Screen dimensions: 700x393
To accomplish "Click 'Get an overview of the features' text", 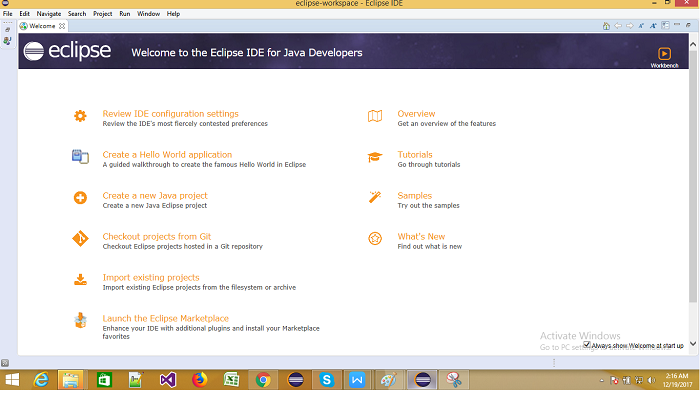I will 446,124.
